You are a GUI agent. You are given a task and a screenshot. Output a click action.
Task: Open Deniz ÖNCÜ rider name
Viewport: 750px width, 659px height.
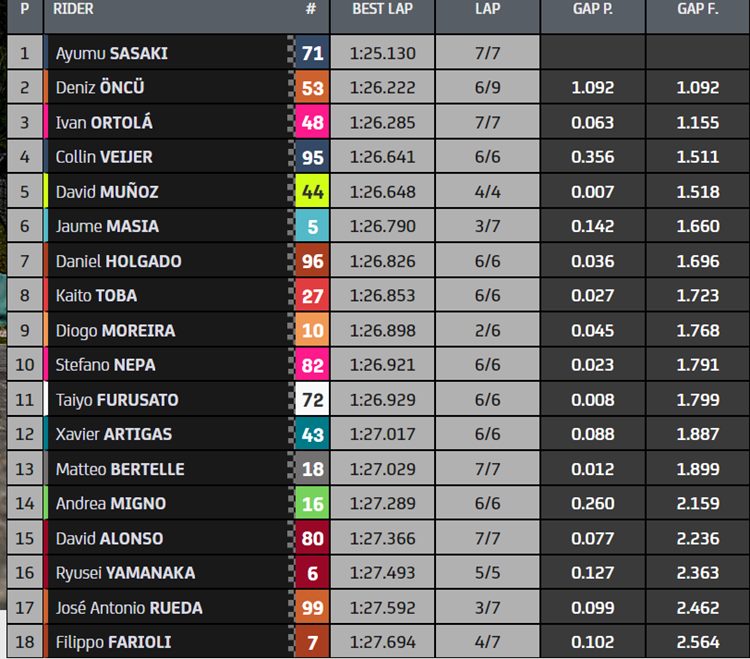(99, 88)
